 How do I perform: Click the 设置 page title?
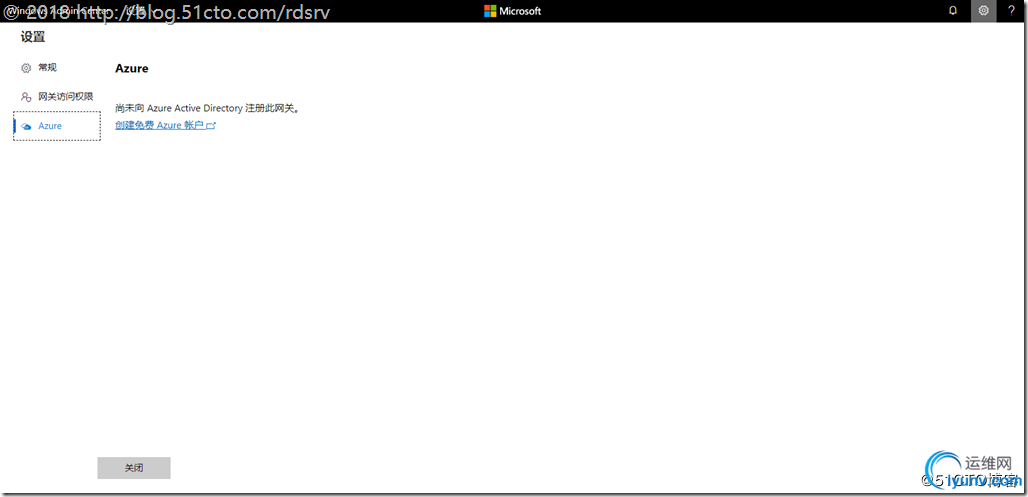(x=33, y=37)
